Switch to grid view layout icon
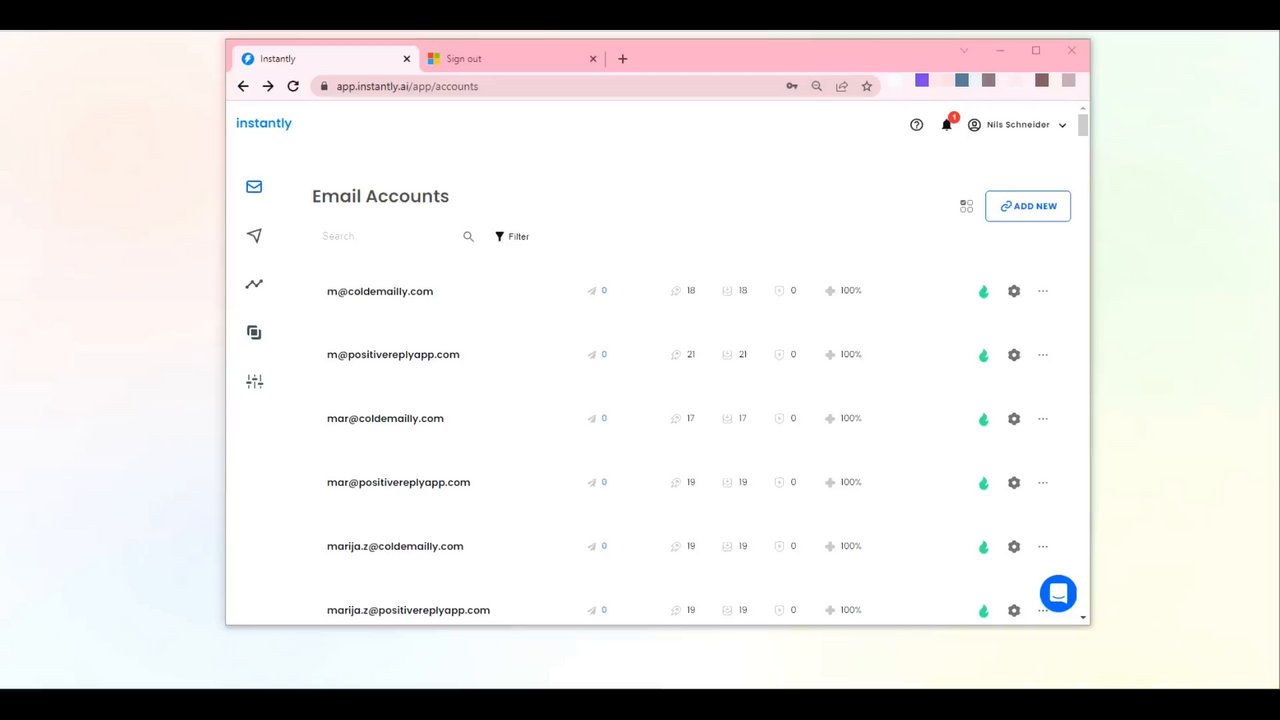Image resolution: width=1280 pixels, height=720 pixels. click(x=966, y=206)
